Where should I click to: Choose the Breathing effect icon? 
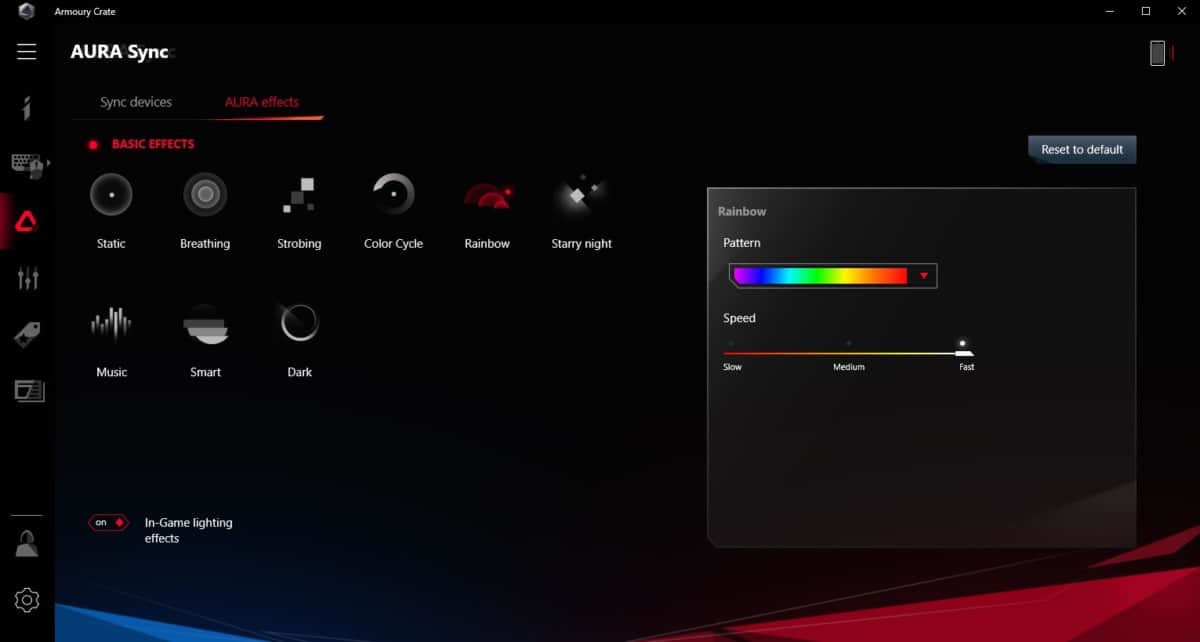click(205, 195)
